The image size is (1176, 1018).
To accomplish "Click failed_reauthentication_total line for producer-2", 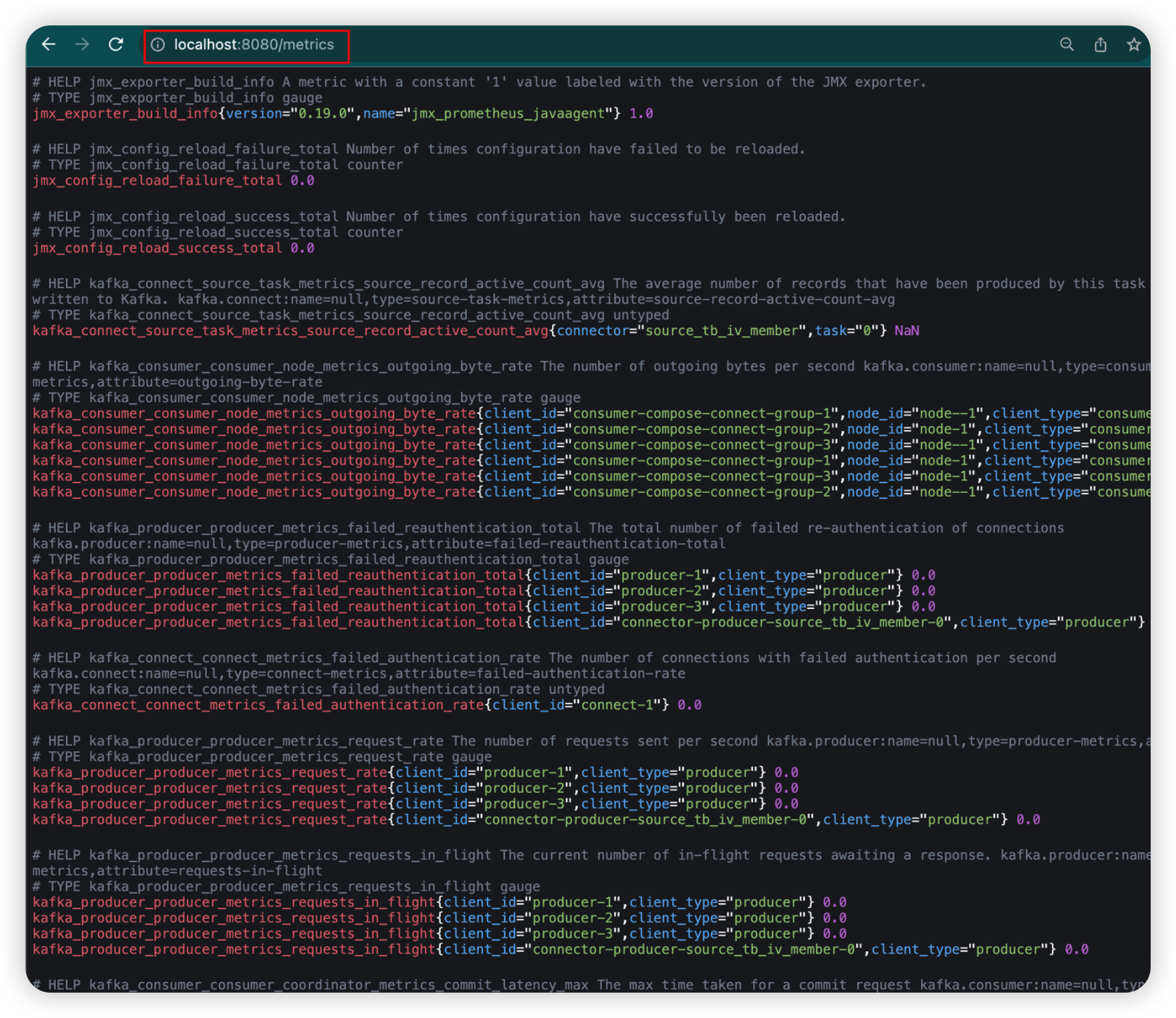I will tap(484, 591).
